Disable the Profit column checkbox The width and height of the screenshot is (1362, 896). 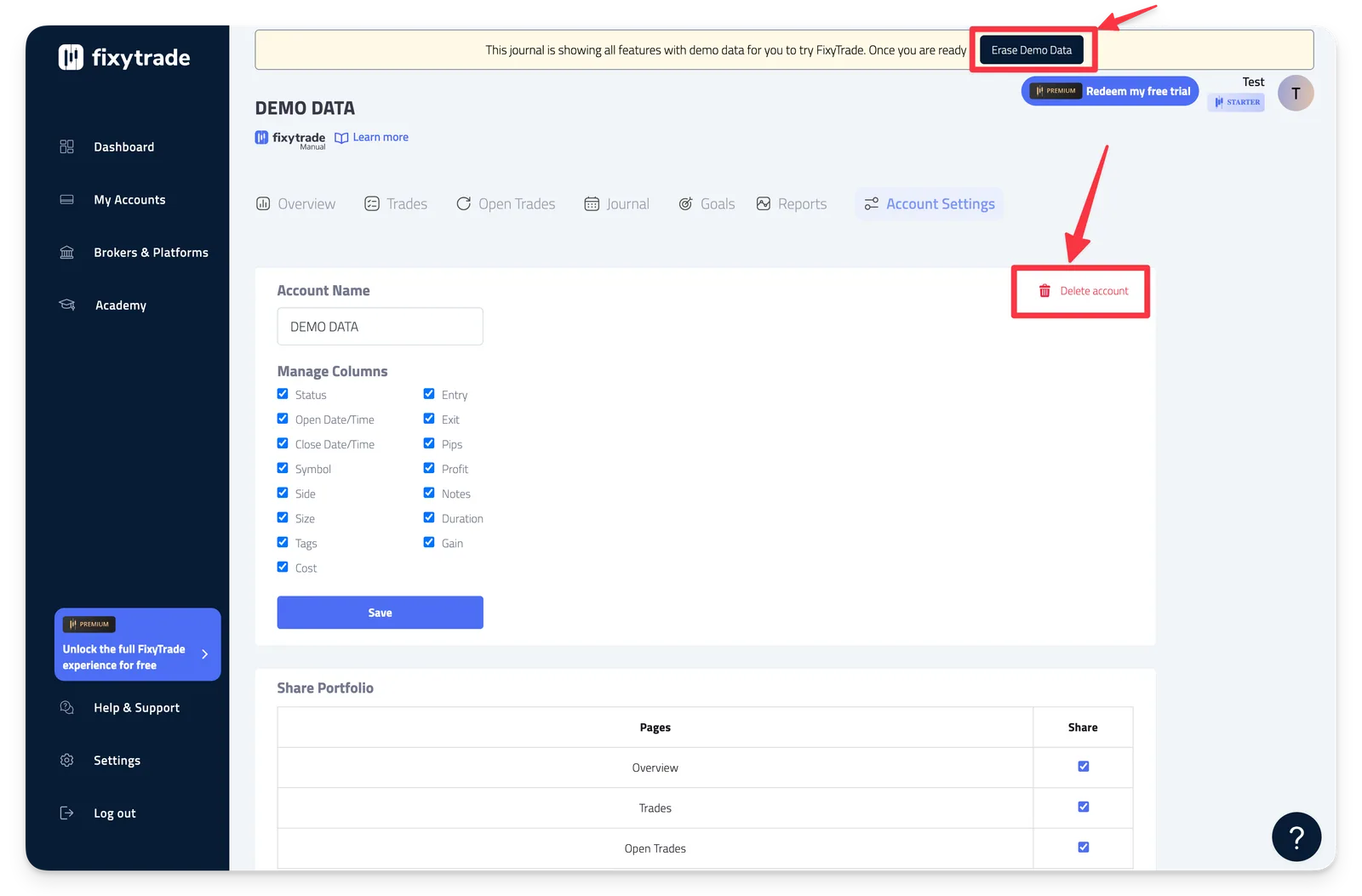pos(429,468)
